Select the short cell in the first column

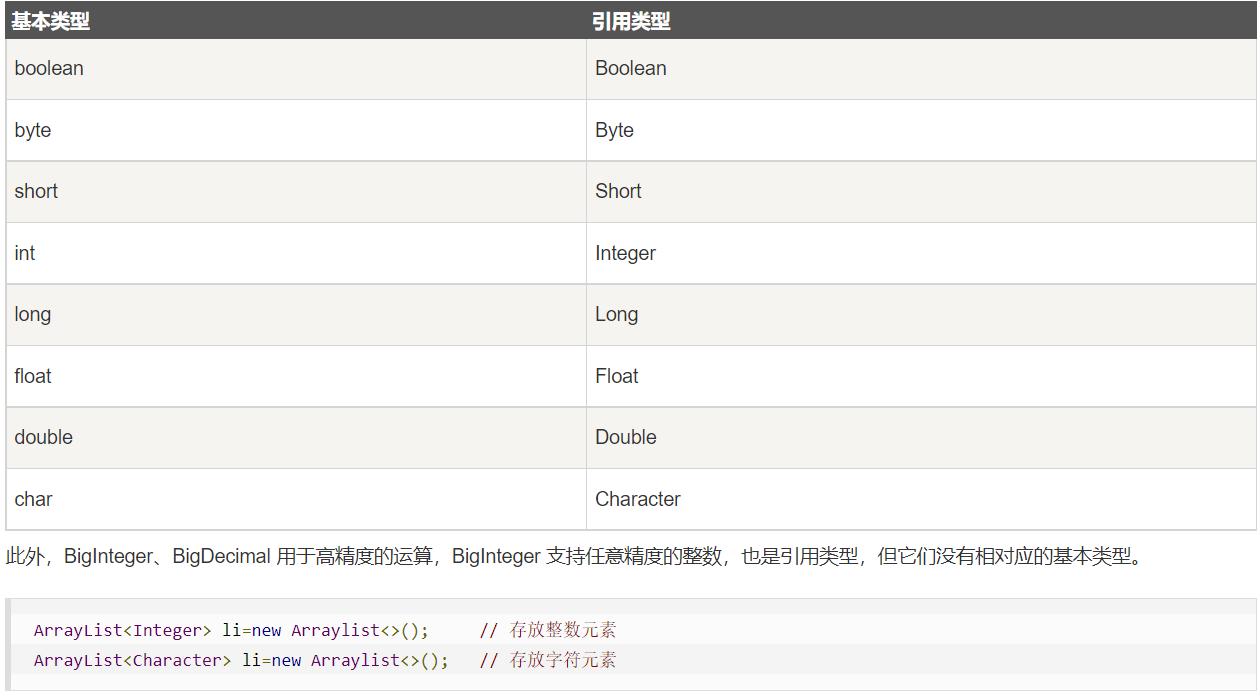tap(36, 191)
